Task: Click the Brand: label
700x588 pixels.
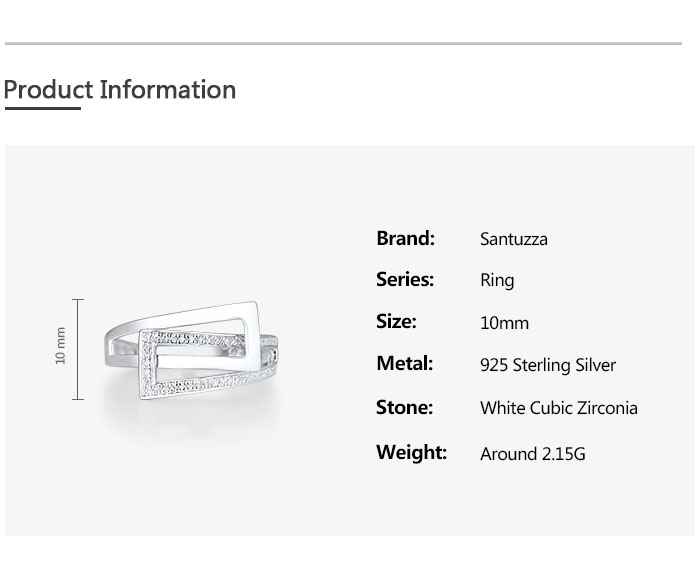Action: (x=405, y=238)
